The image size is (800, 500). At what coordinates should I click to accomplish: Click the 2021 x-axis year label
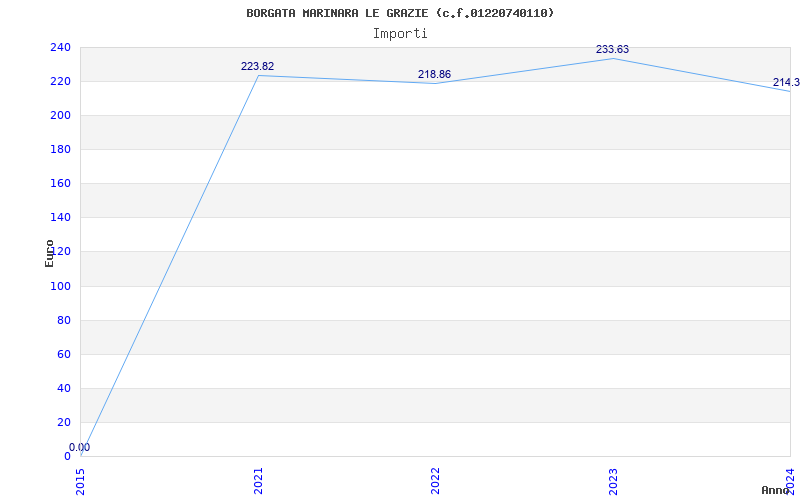[x=258, y=481]
